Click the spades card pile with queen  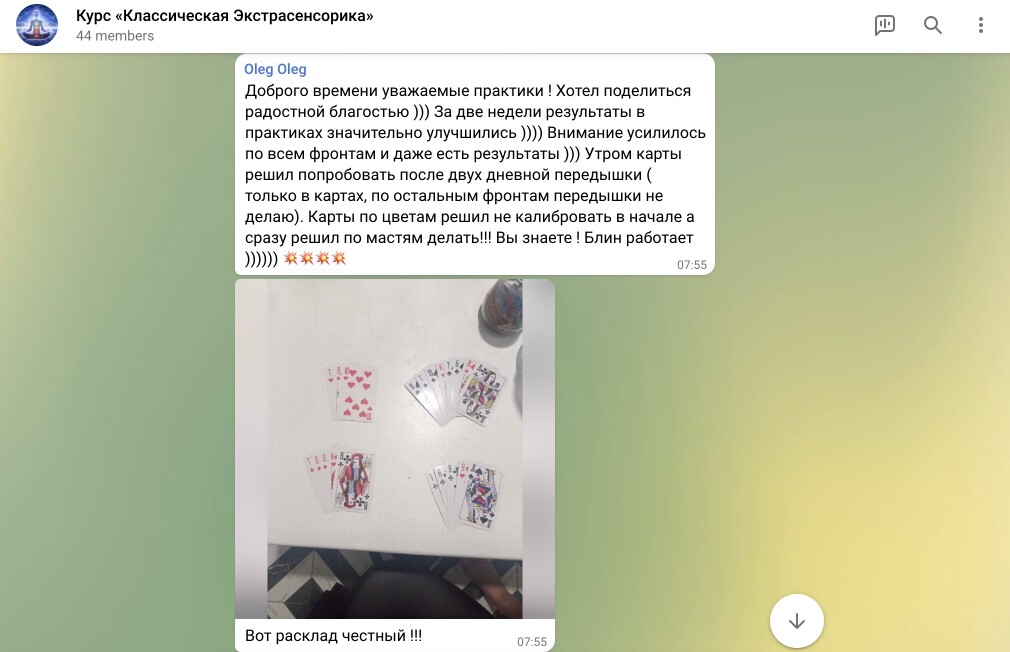[465, 494]
